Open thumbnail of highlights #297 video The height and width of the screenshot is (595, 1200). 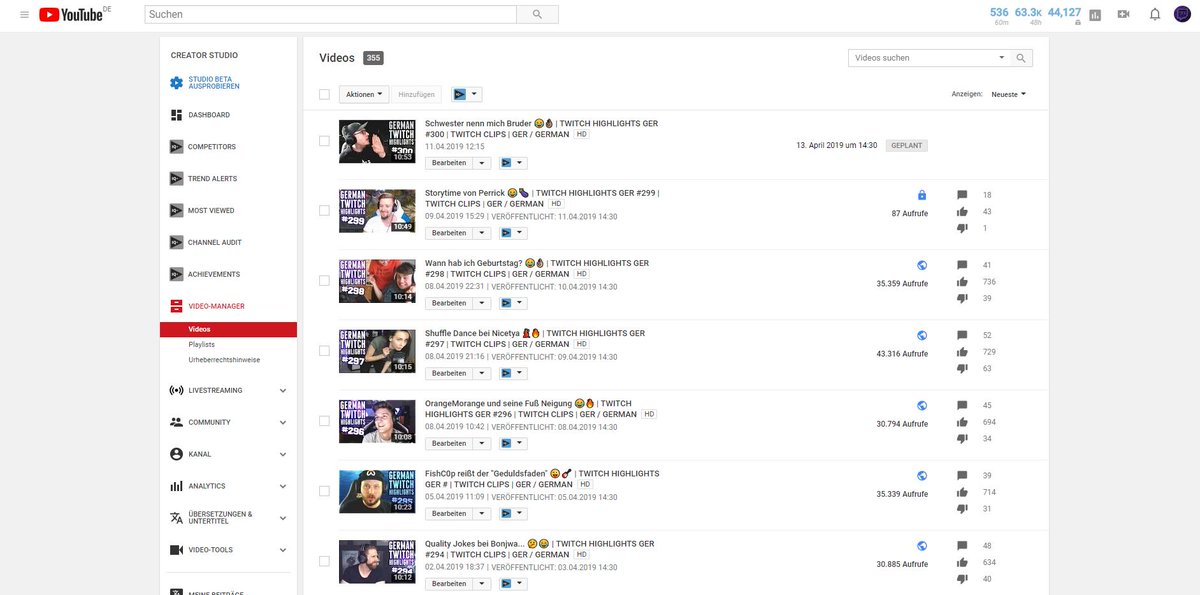[377, 351]
